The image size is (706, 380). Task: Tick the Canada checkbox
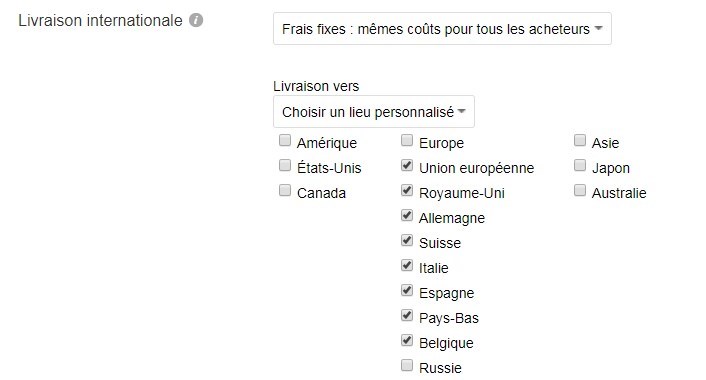point(285,190)
